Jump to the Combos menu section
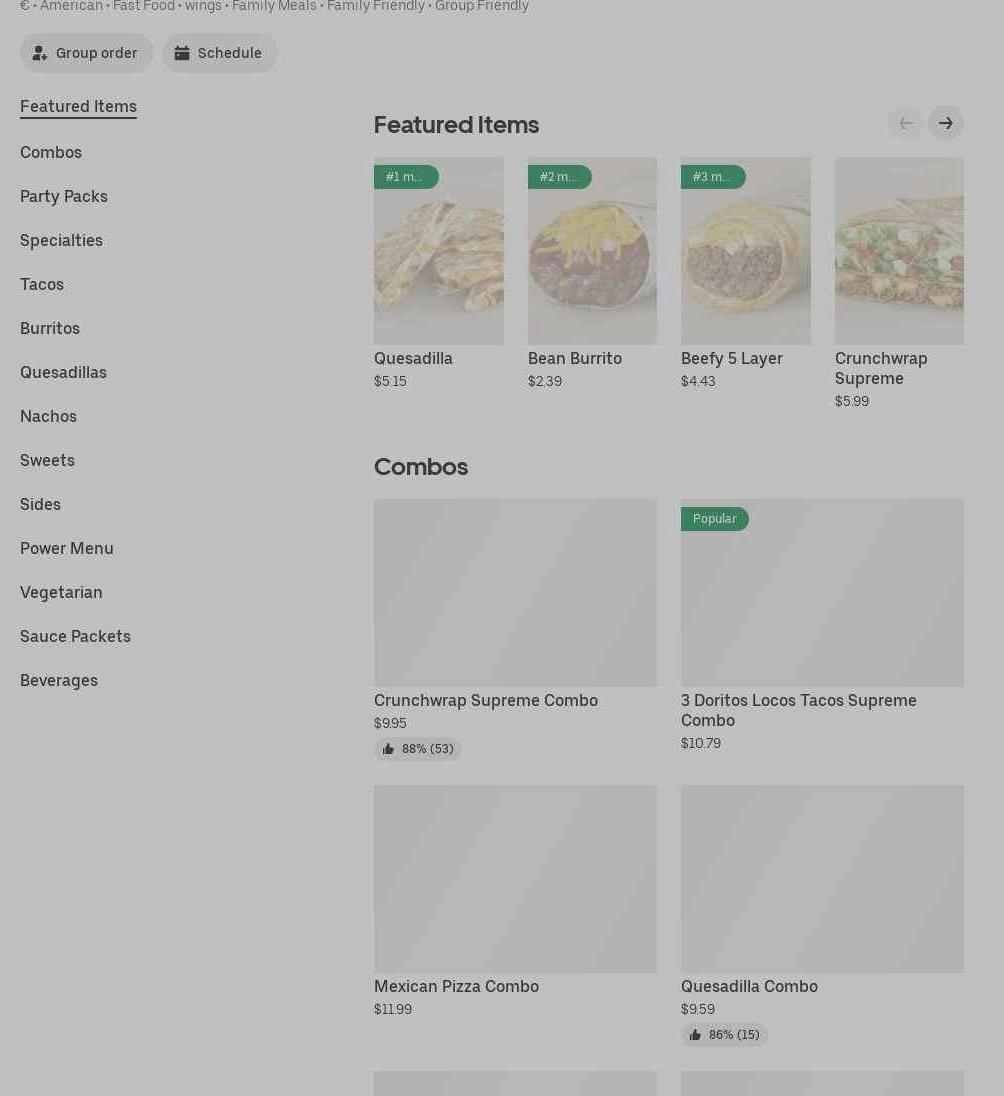Screen dimensions: 1004x1096 point(51,152)
